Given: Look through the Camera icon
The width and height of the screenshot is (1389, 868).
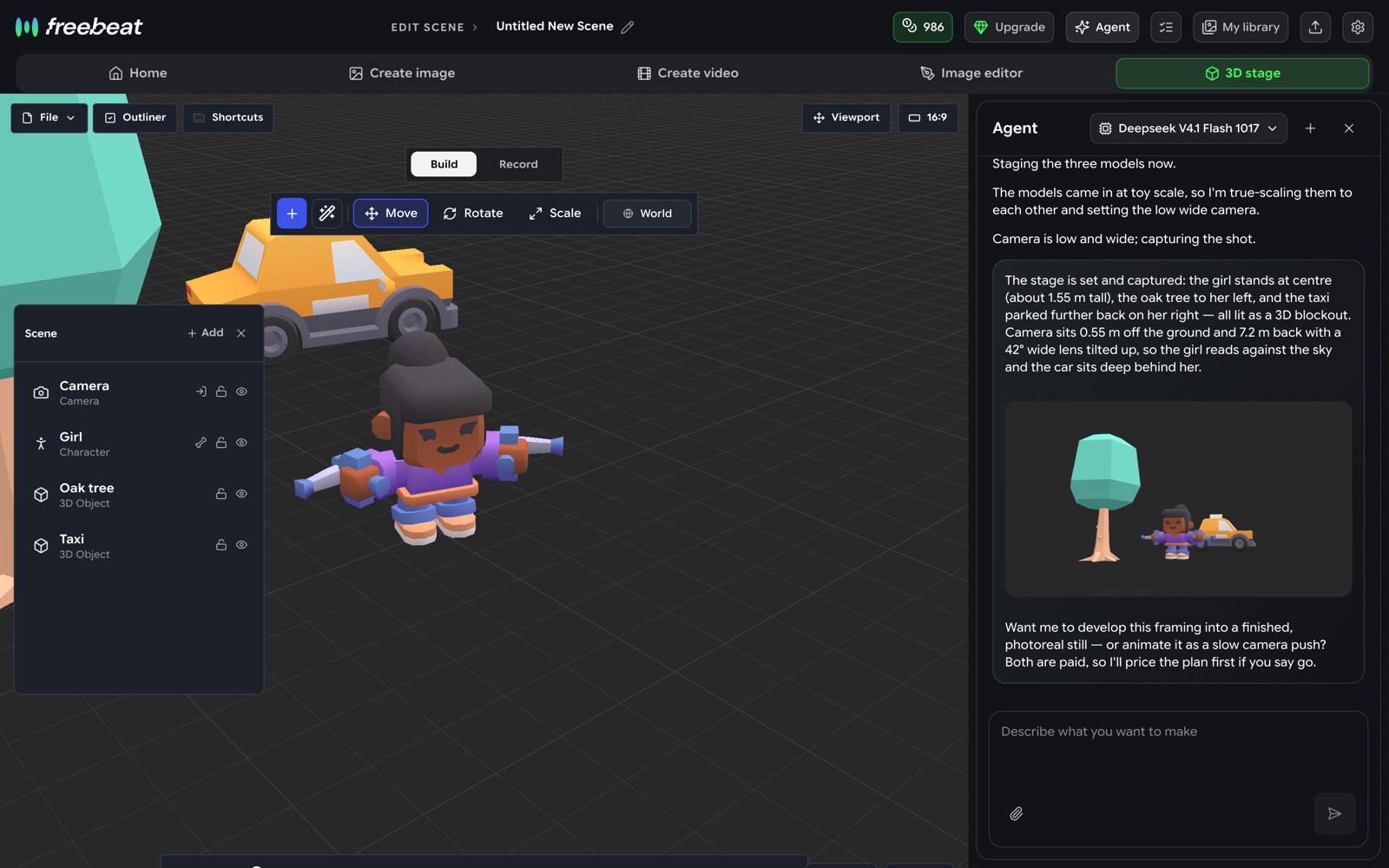Looking at the screenshot, I should tap(201, 392).
